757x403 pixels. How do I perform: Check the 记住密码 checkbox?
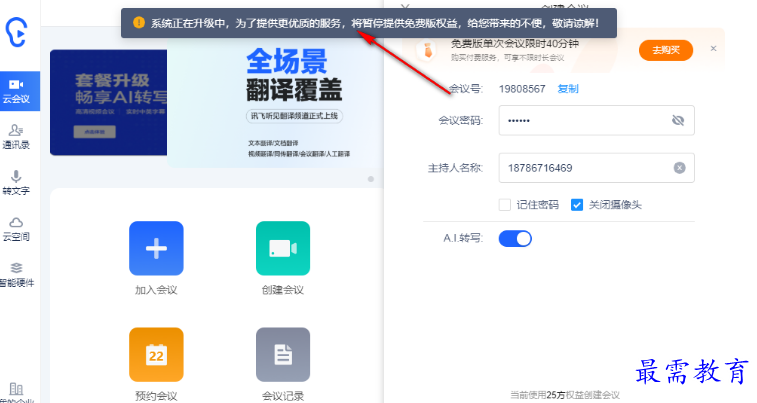pos(505,205)
